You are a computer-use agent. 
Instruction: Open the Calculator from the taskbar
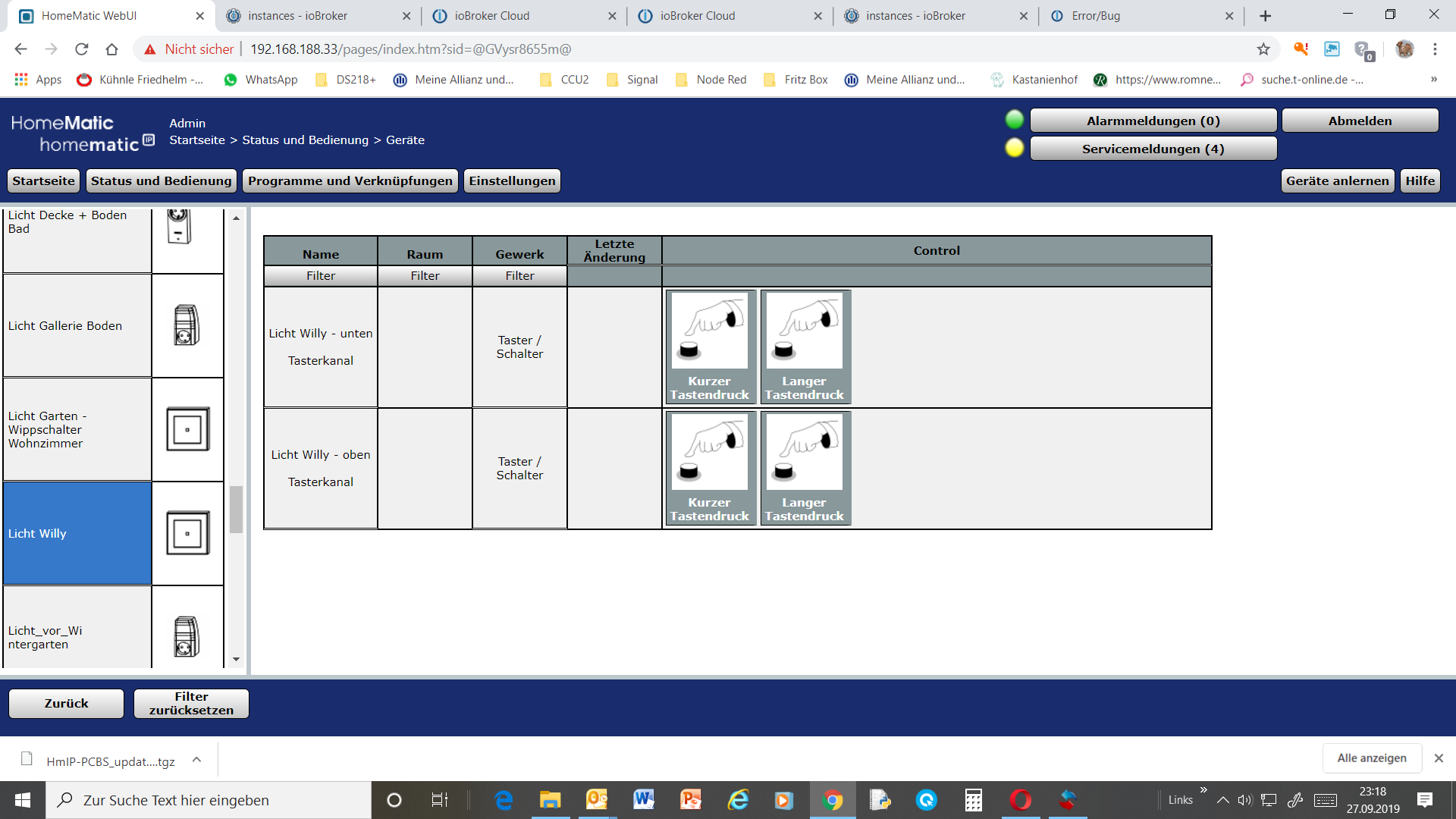tap(974, 800)
